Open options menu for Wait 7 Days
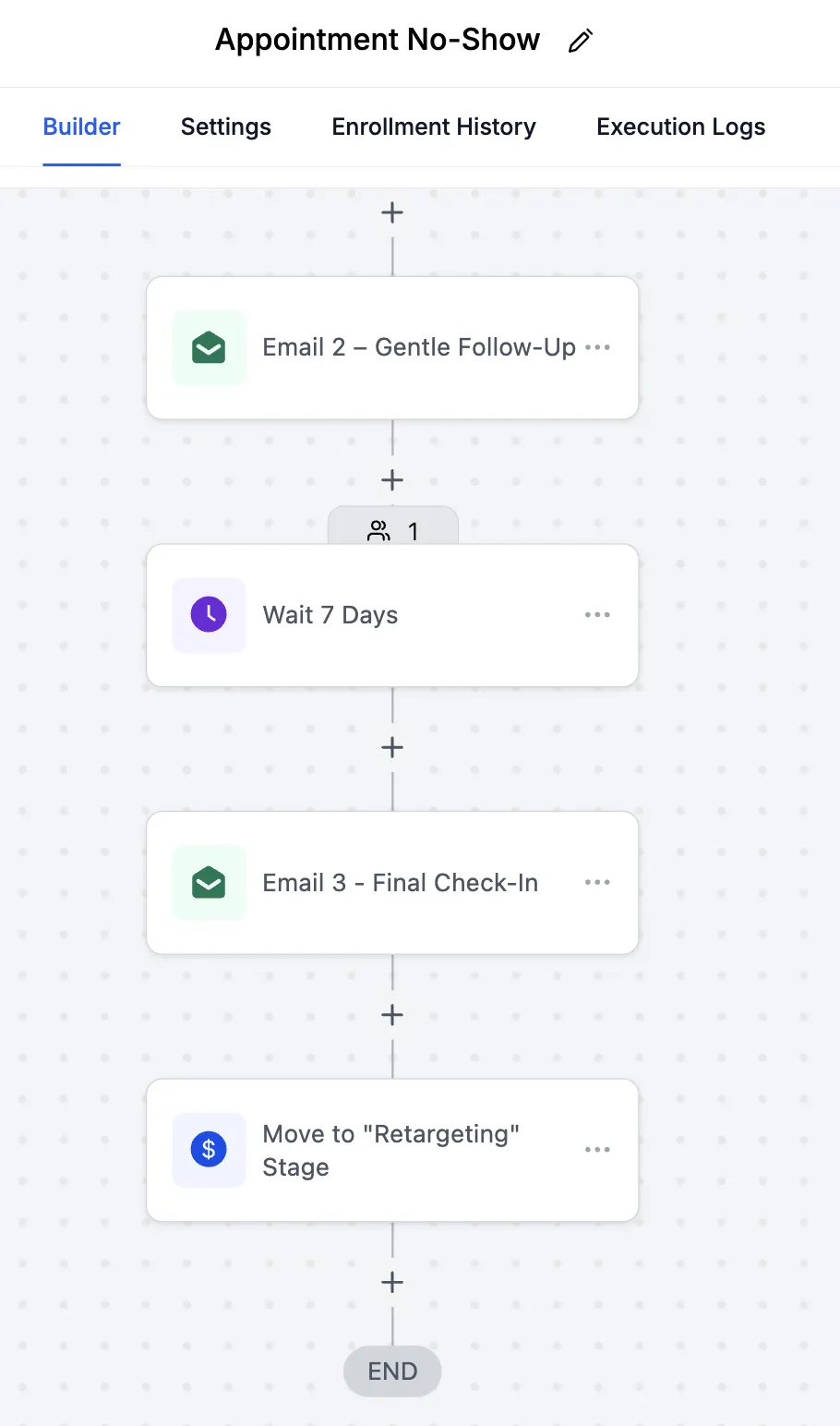840x1426 pixels. [597, 614]
